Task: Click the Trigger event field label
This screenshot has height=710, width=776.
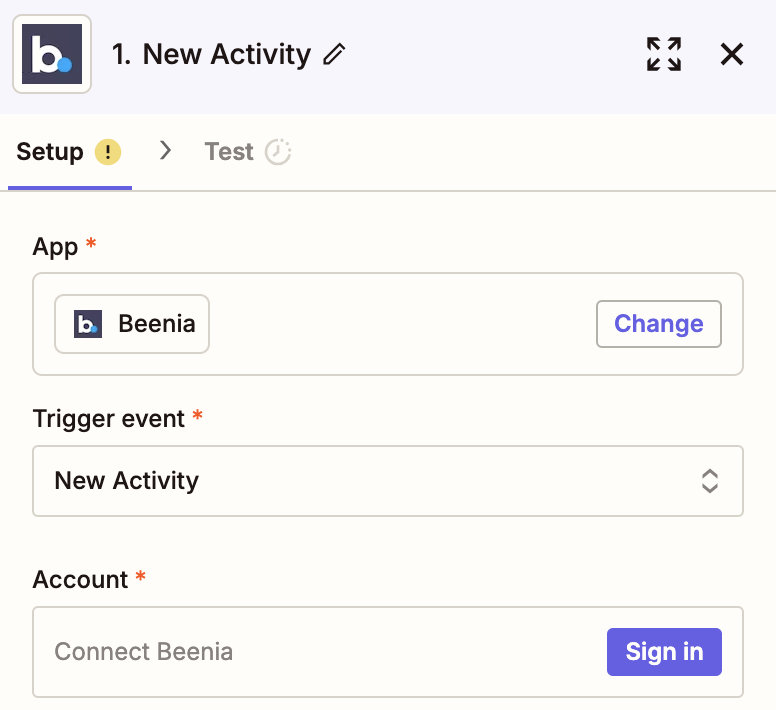Action: tap(108, 419)
